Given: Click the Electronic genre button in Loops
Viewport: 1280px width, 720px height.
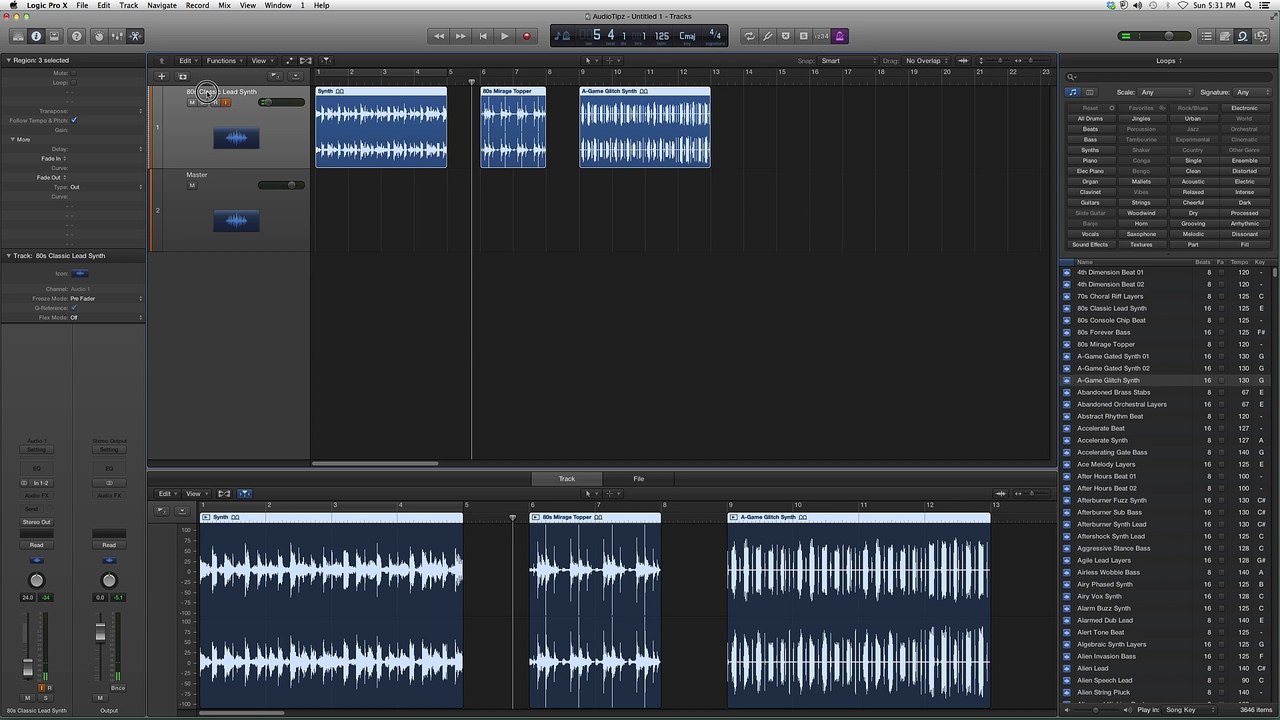Looking at the screenshot, I should (x=1245, y=108).
